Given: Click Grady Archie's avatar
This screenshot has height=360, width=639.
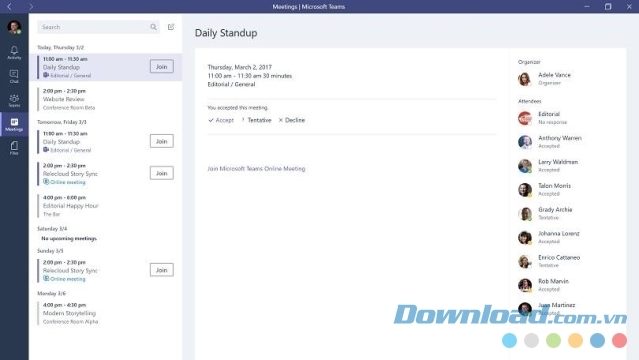Looking at the screenshot, I should 524,214.
